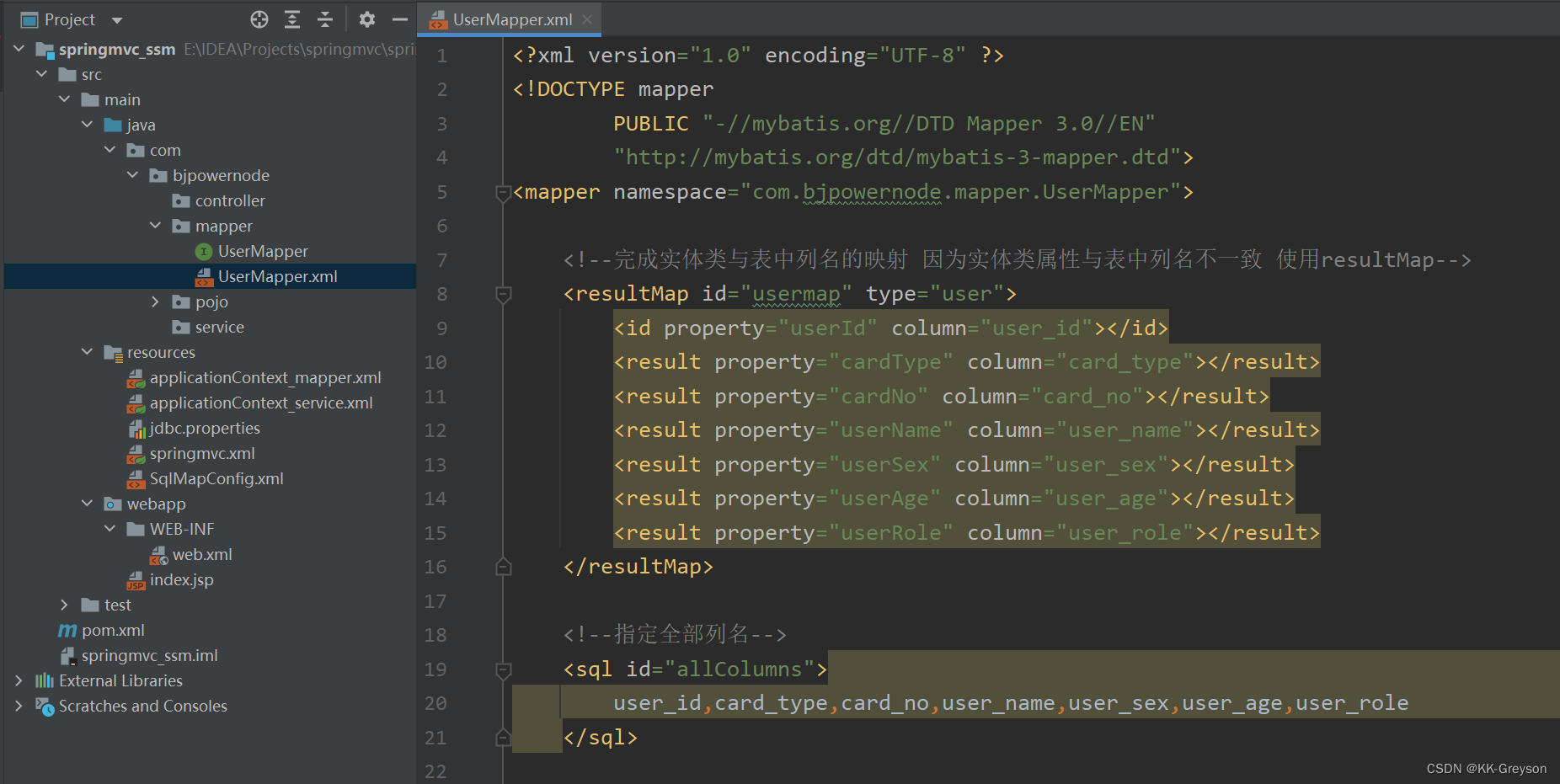
Task: Open applicationContext_mapper.xml file
Action: (265, 377)
